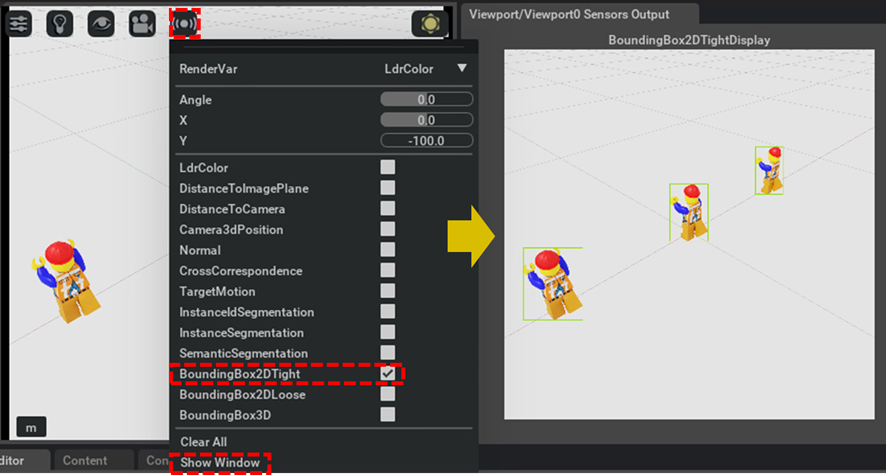Click the synthetic data sensors icon
This screenshot has height=475, width=886.
click(185, 24)
